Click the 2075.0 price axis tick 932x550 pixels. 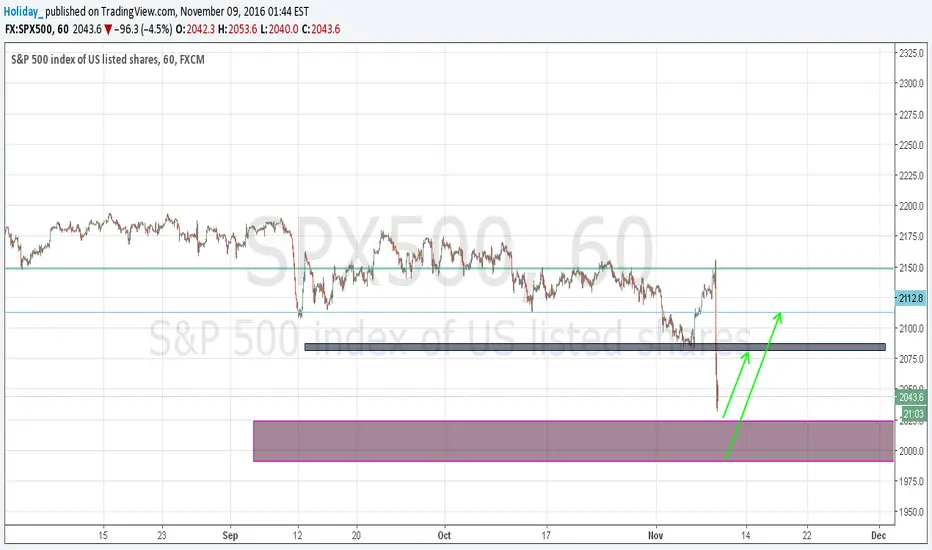pos(911,359)
